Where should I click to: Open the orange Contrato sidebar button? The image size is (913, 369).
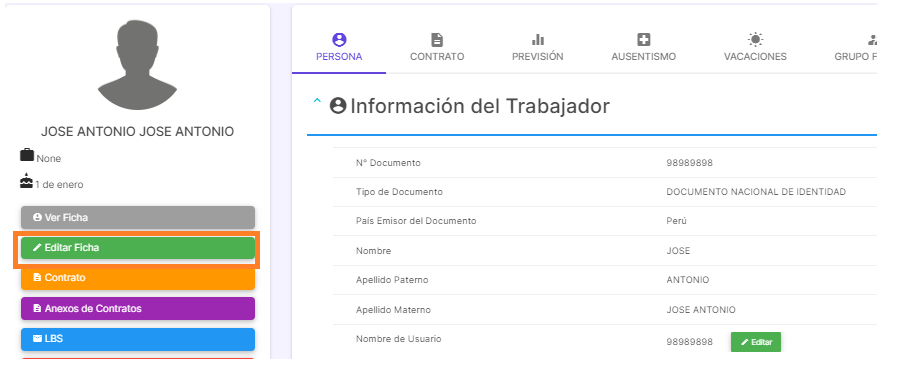138,278
